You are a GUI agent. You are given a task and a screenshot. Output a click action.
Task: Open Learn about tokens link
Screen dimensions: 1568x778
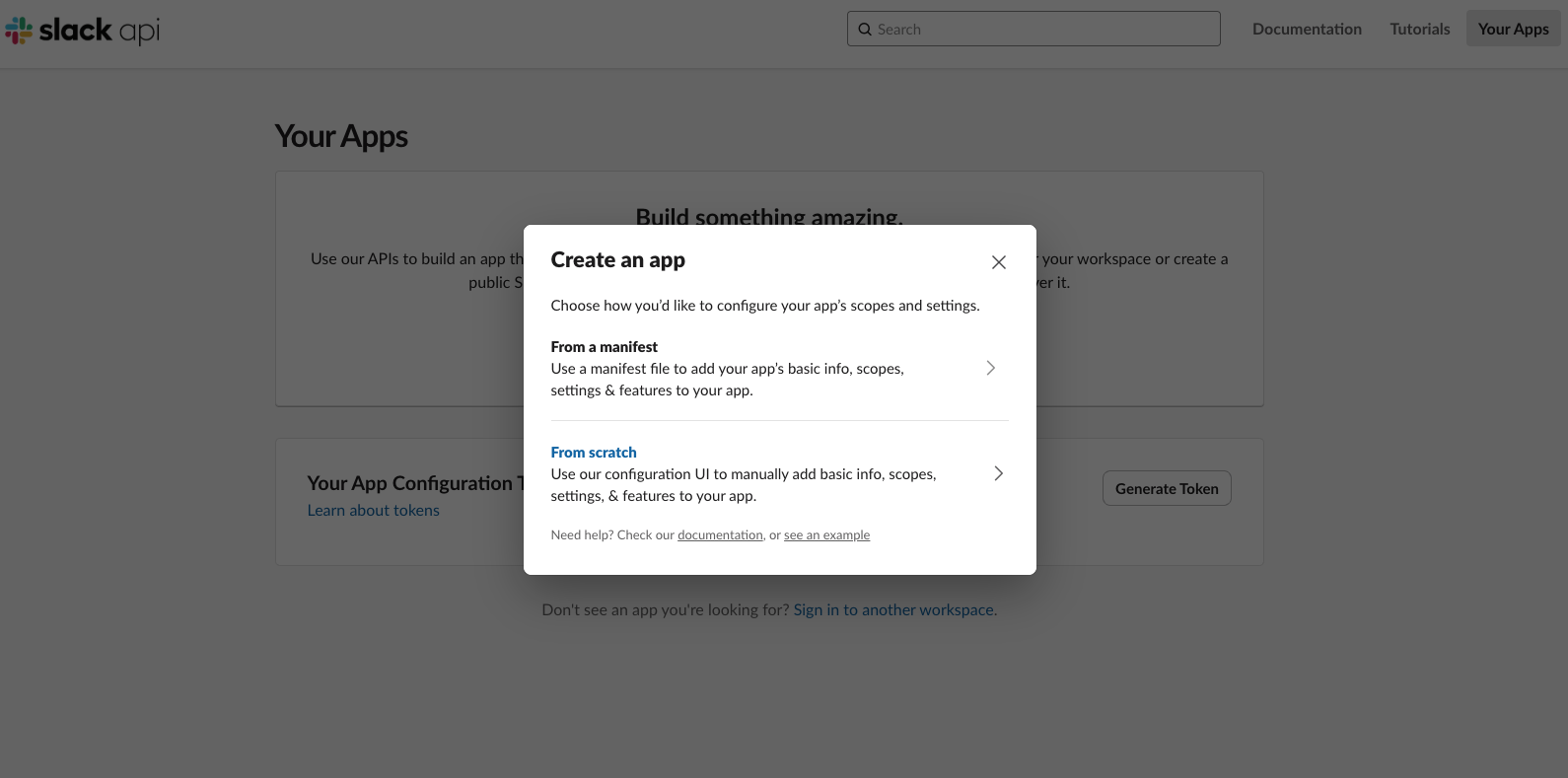pyautogui.click(x=373, y=510)
